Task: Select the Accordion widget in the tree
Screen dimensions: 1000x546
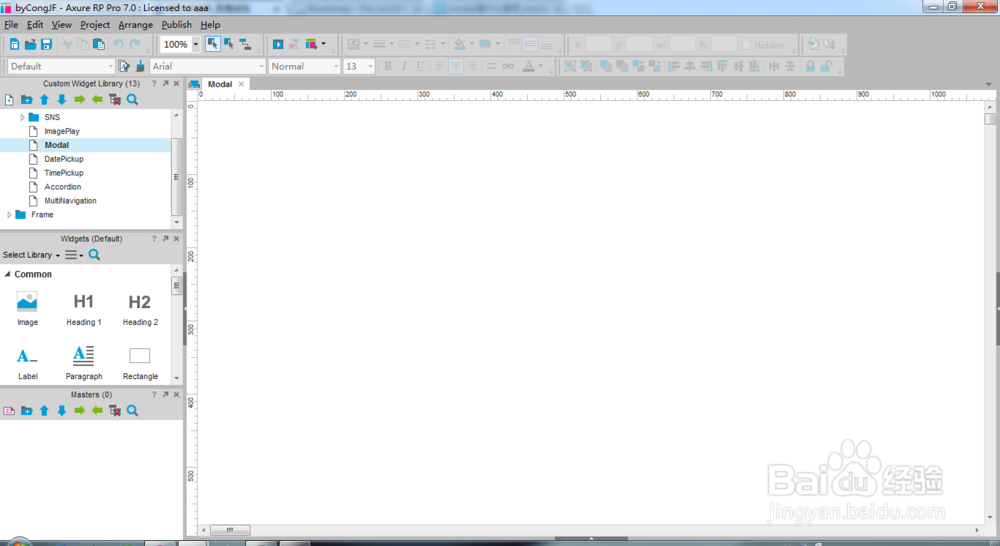Action: tap(62, 187)
